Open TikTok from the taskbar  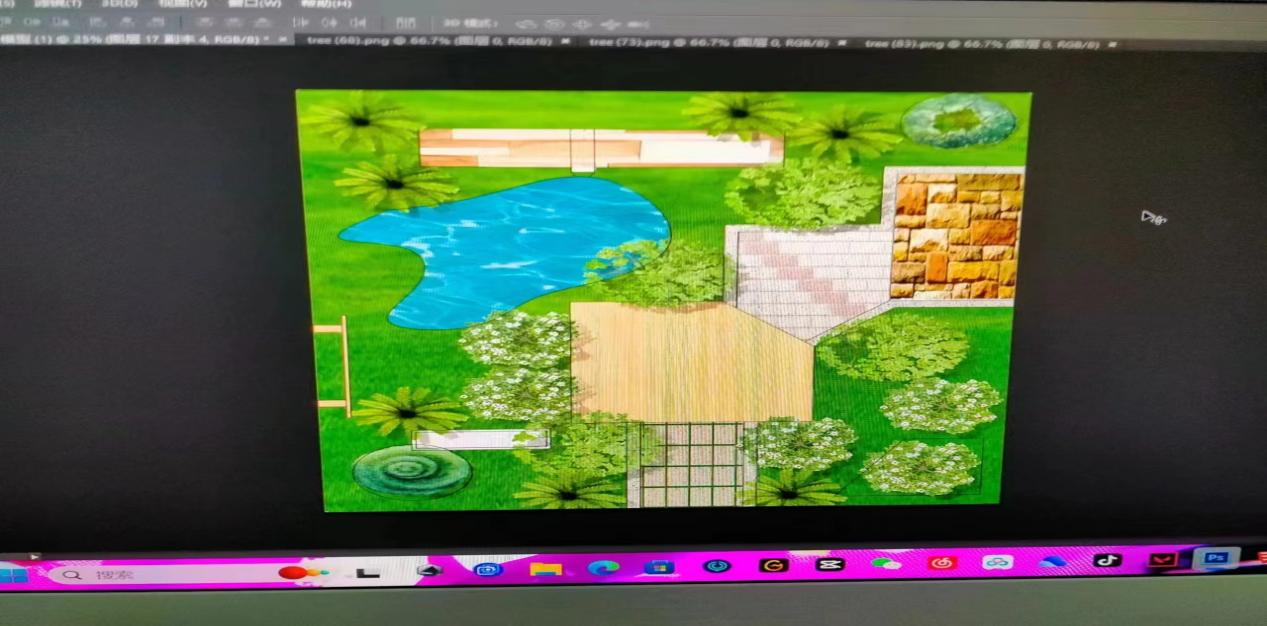click(1106, 560)
